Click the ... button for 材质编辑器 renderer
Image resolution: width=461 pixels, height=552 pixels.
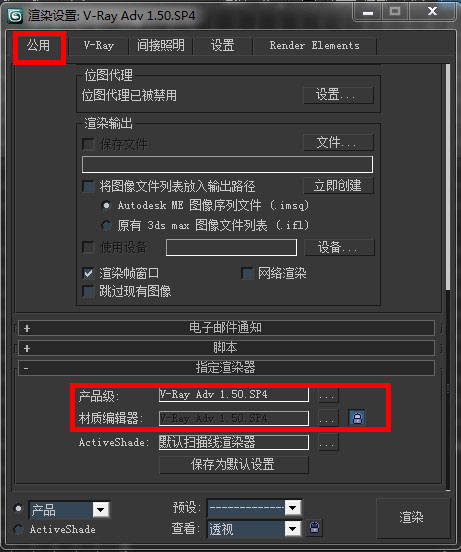pos(328,418)
